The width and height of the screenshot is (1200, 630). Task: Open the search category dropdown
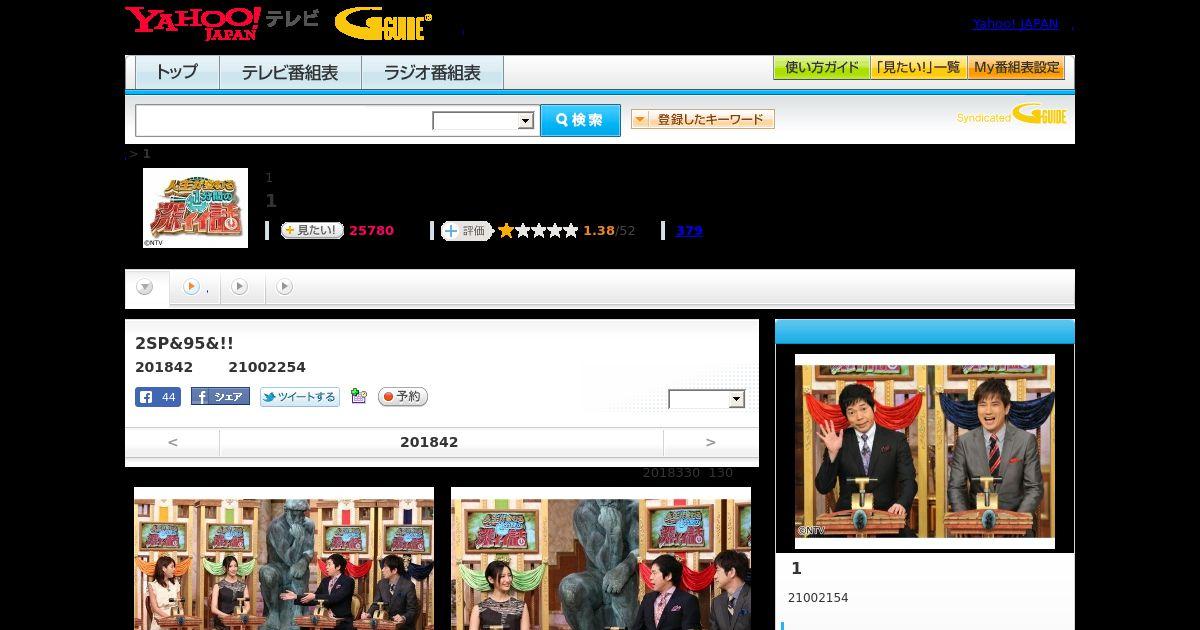tap(483, 121)
